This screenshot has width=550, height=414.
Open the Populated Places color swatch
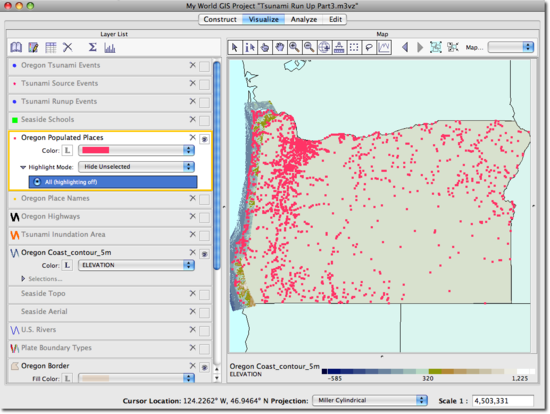[136, 151]
